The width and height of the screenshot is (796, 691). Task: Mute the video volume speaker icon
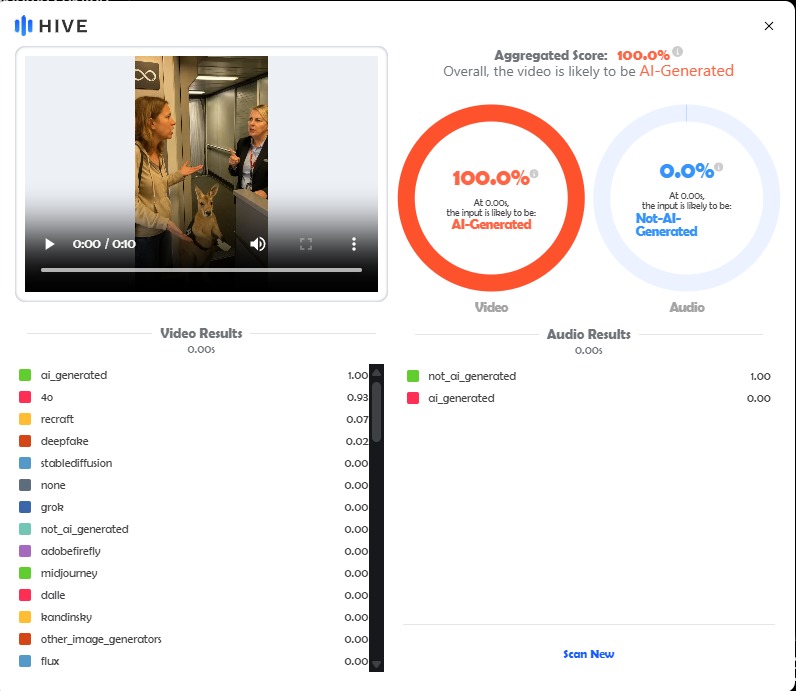pyautogui.click(x=257, y=244)
